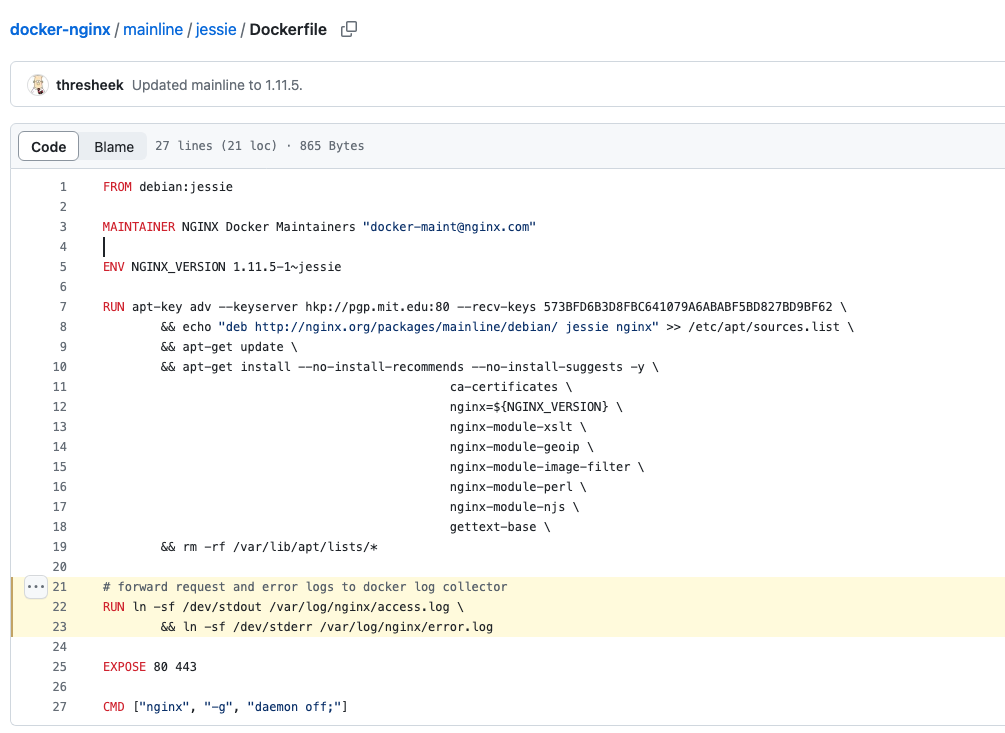
Task: Select line number 27
Action: tap(60, 707)
